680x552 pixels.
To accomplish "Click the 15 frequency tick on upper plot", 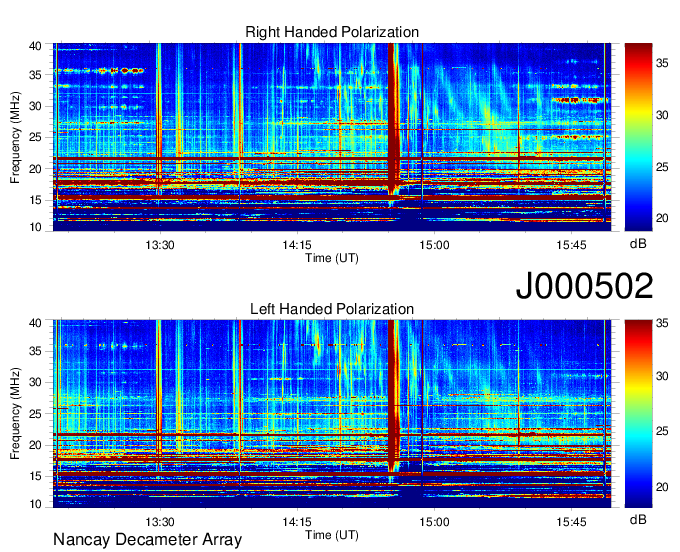I will coord(36,200).
